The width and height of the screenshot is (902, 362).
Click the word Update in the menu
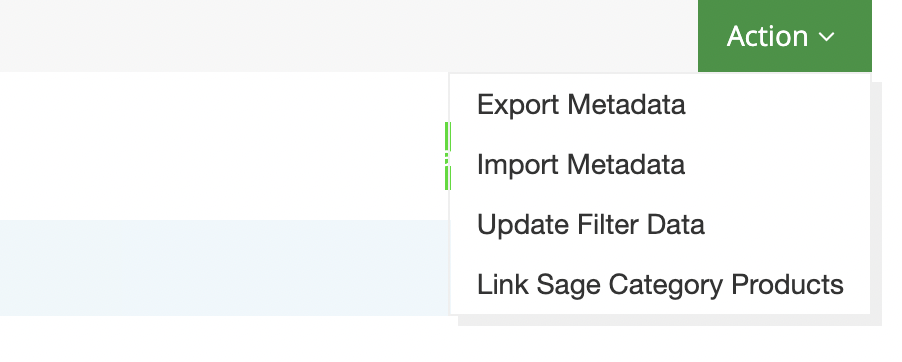(x=522, y=226)
